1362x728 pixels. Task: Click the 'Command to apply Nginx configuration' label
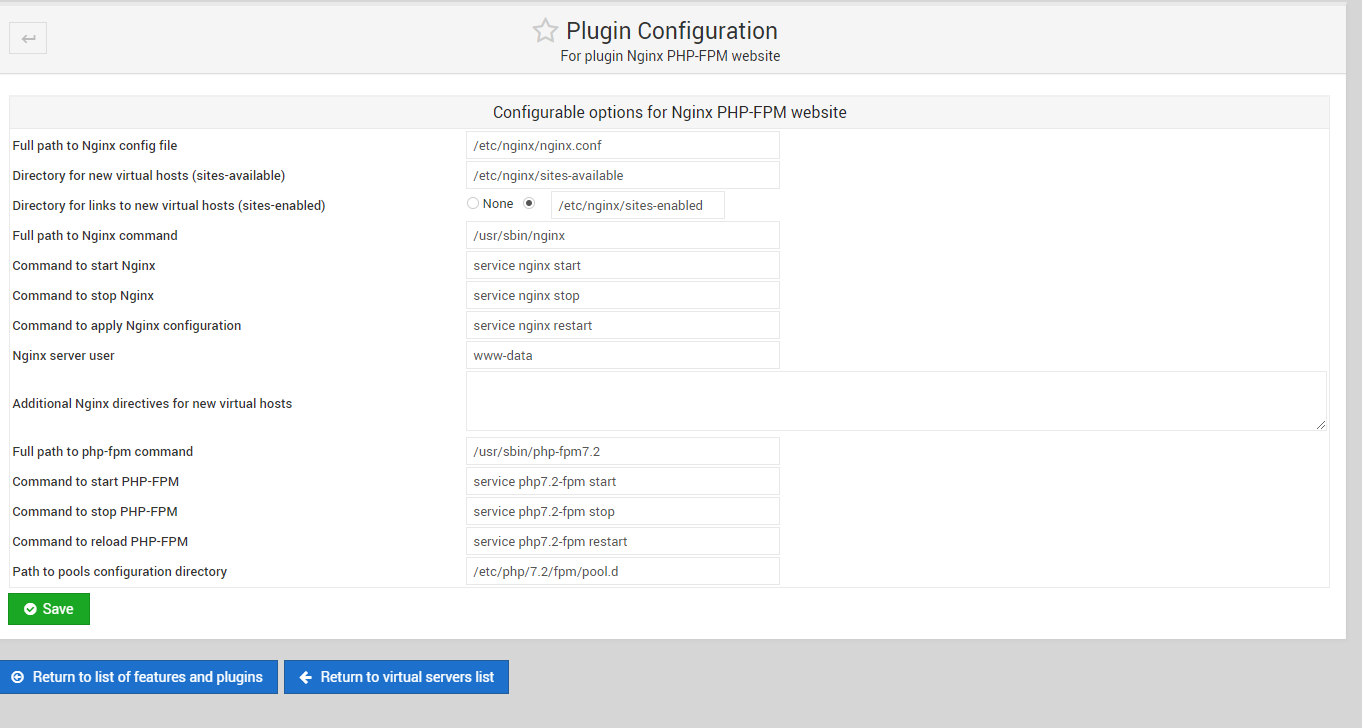click(x=127, y=326)
